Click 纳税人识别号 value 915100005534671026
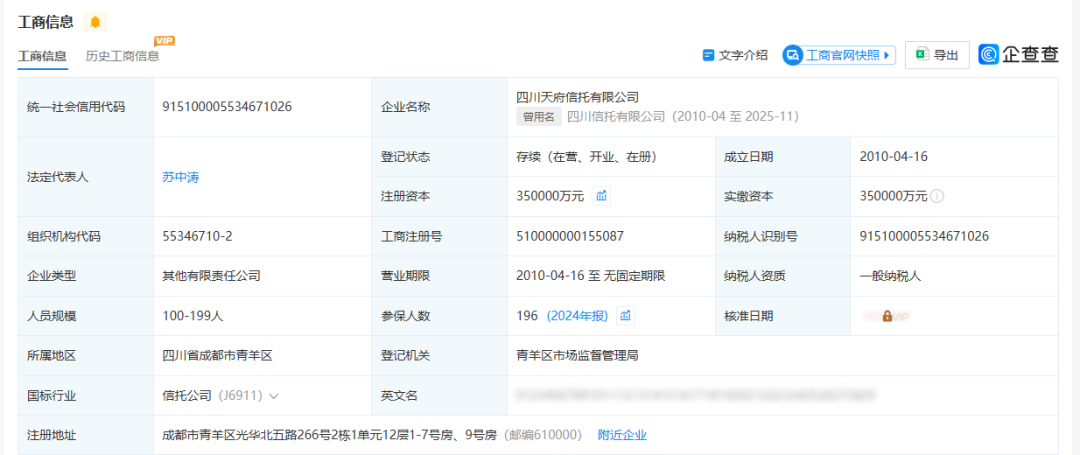The image size is (1080, 455). coord(924,237)
